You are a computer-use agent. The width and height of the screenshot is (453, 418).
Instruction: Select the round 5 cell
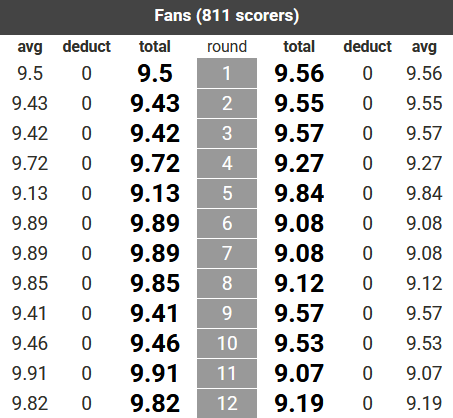click(x=227, y=193)
